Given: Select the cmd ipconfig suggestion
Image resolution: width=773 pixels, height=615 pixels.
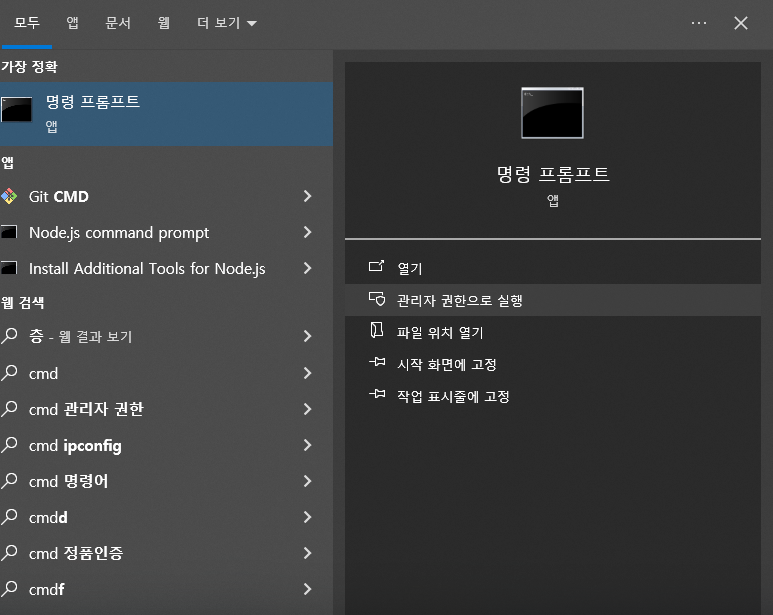Looking at the screenshot, I should pos(166,445).
